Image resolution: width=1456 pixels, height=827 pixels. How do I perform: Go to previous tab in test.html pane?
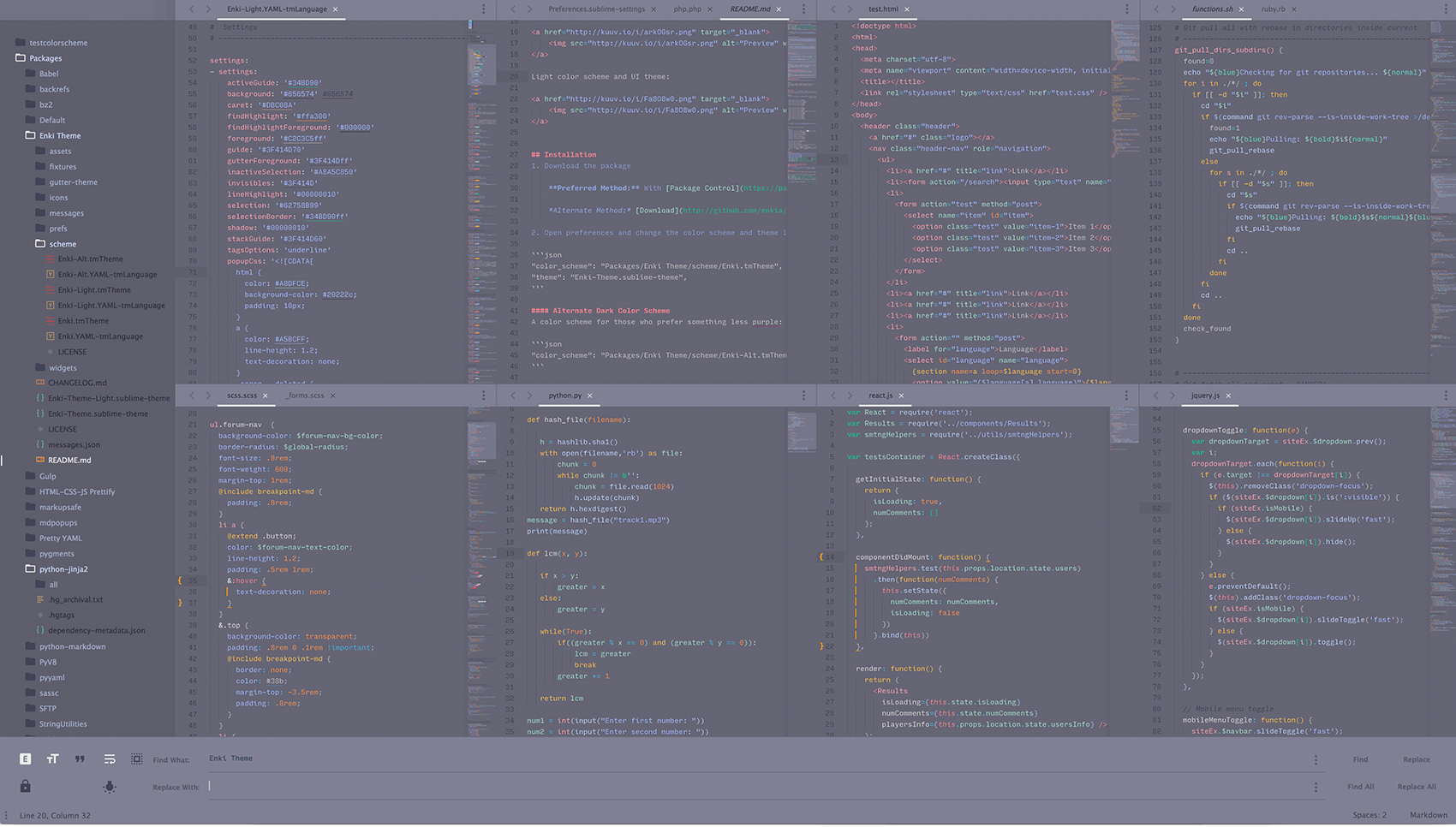(x=833, y=9)
